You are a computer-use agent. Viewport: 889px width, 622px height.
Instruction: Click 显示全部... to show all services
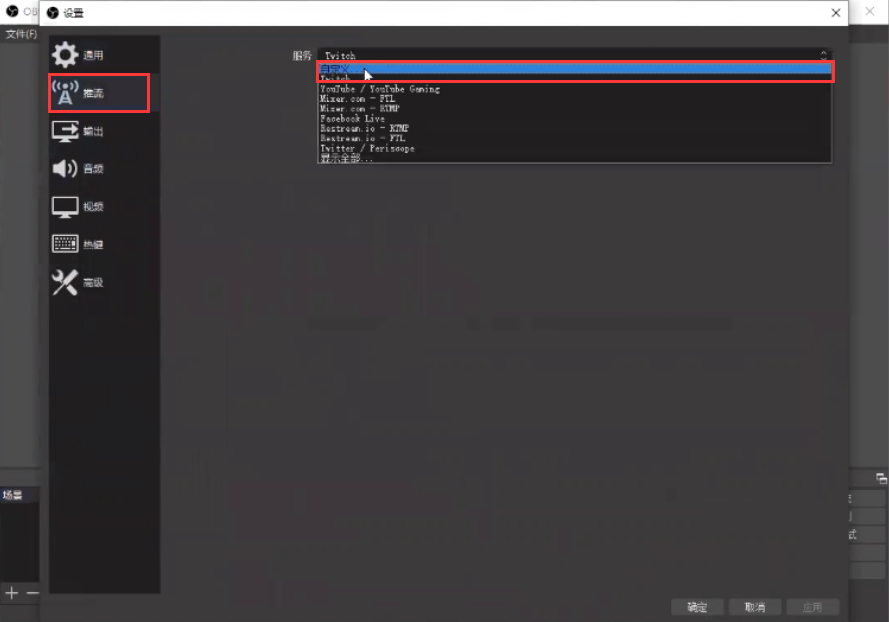pyautogui.click(x=346, y=158)
